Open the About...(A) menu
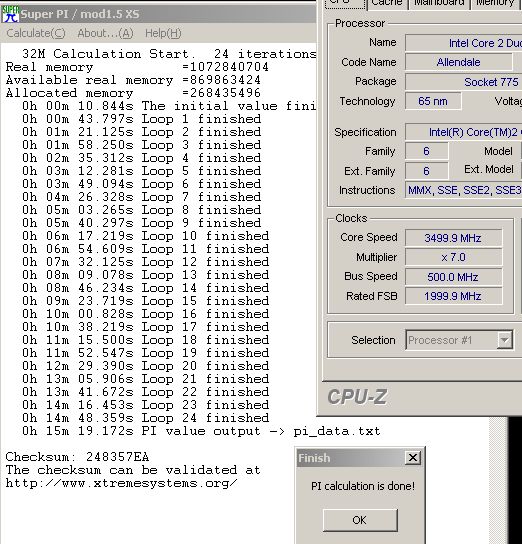The image size is (522, 544). (x=105, y=33)
